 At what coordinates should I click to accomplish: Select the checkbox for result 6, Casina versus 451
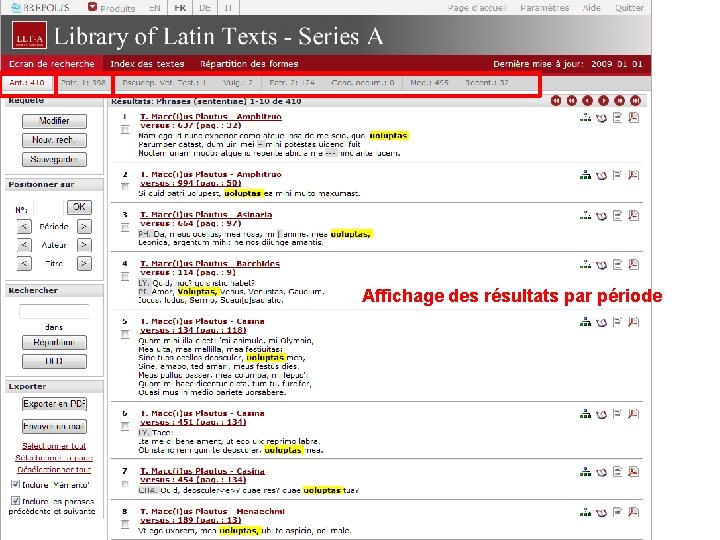125,426
